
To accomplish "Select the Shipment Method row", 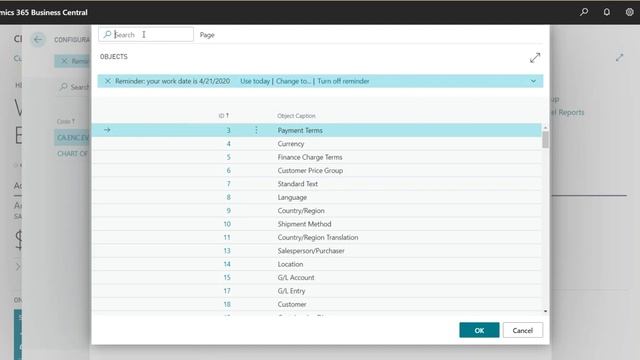I will pyautogui.click(x=317, y=224).
